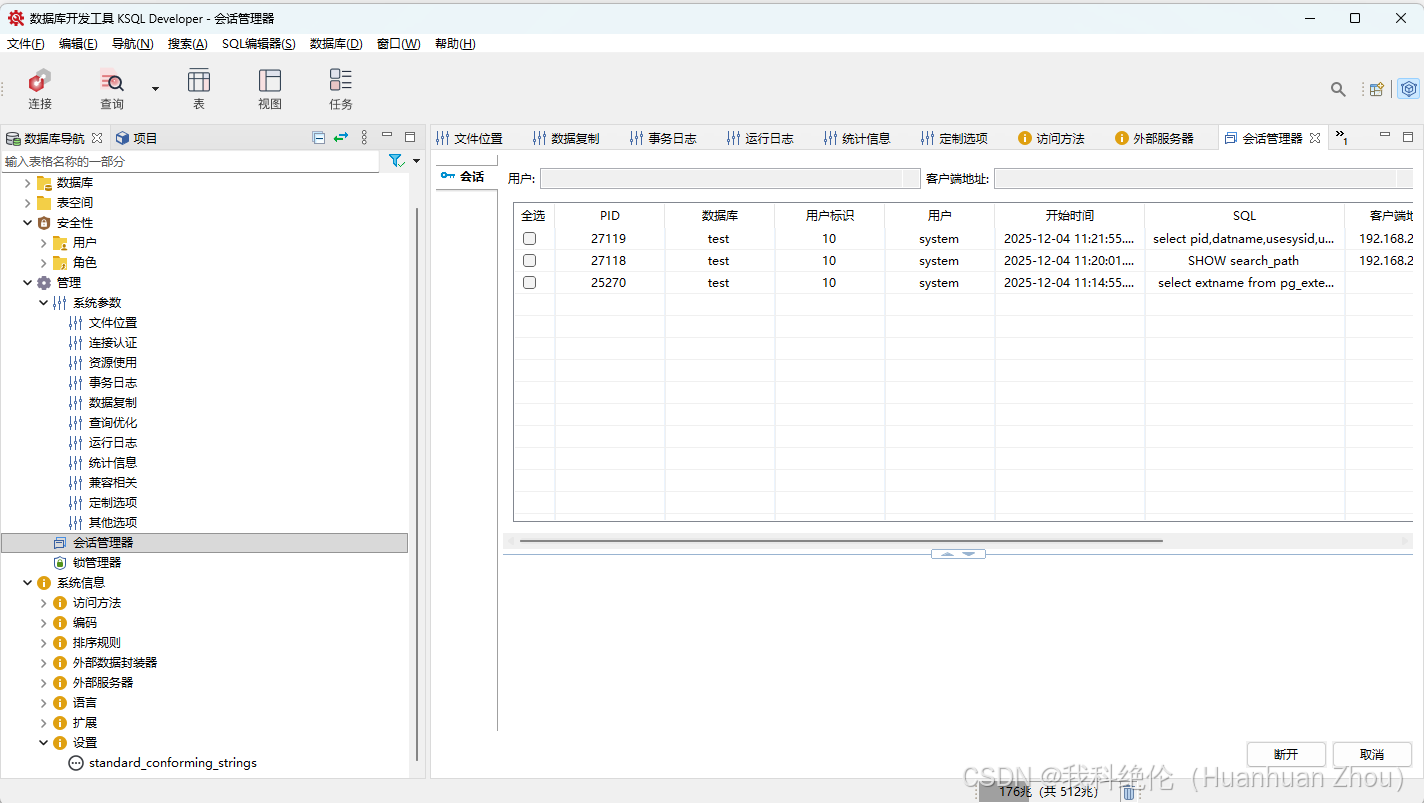
Task: Maximize the editor area
Action: (1408, 136)
